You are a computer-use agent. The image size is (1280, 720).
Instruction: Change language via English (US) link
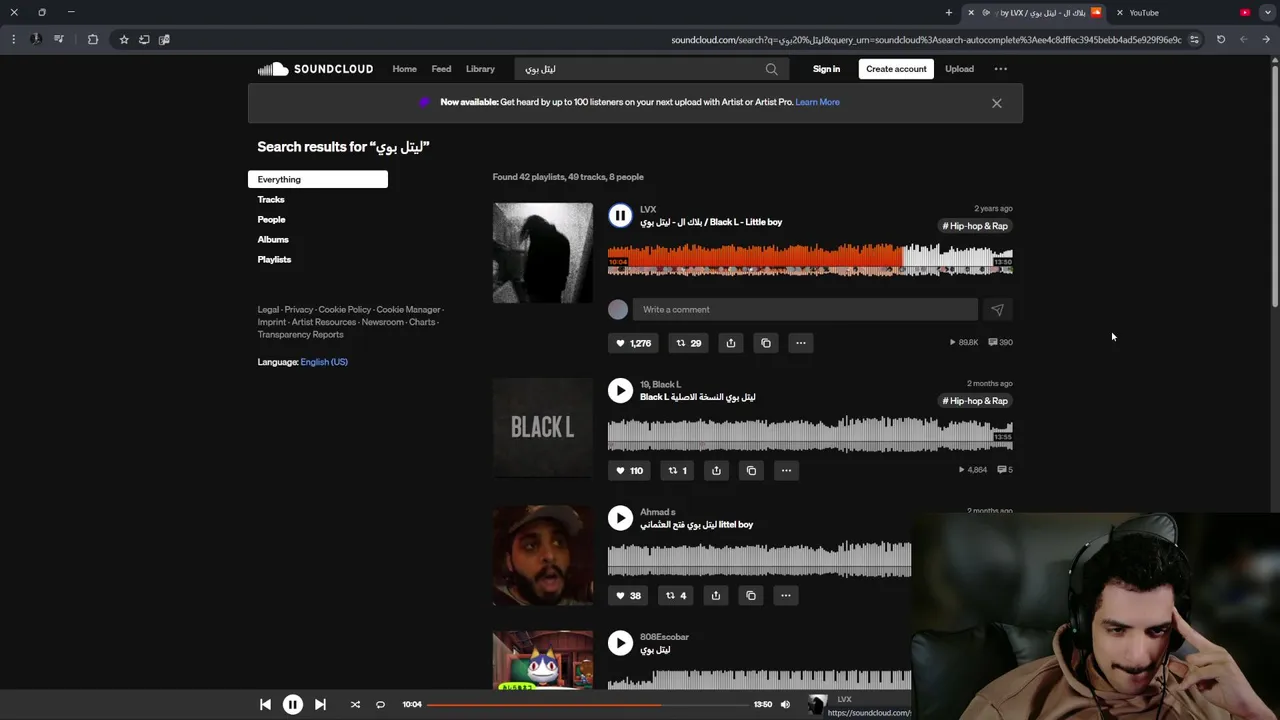tap(324, 362)
